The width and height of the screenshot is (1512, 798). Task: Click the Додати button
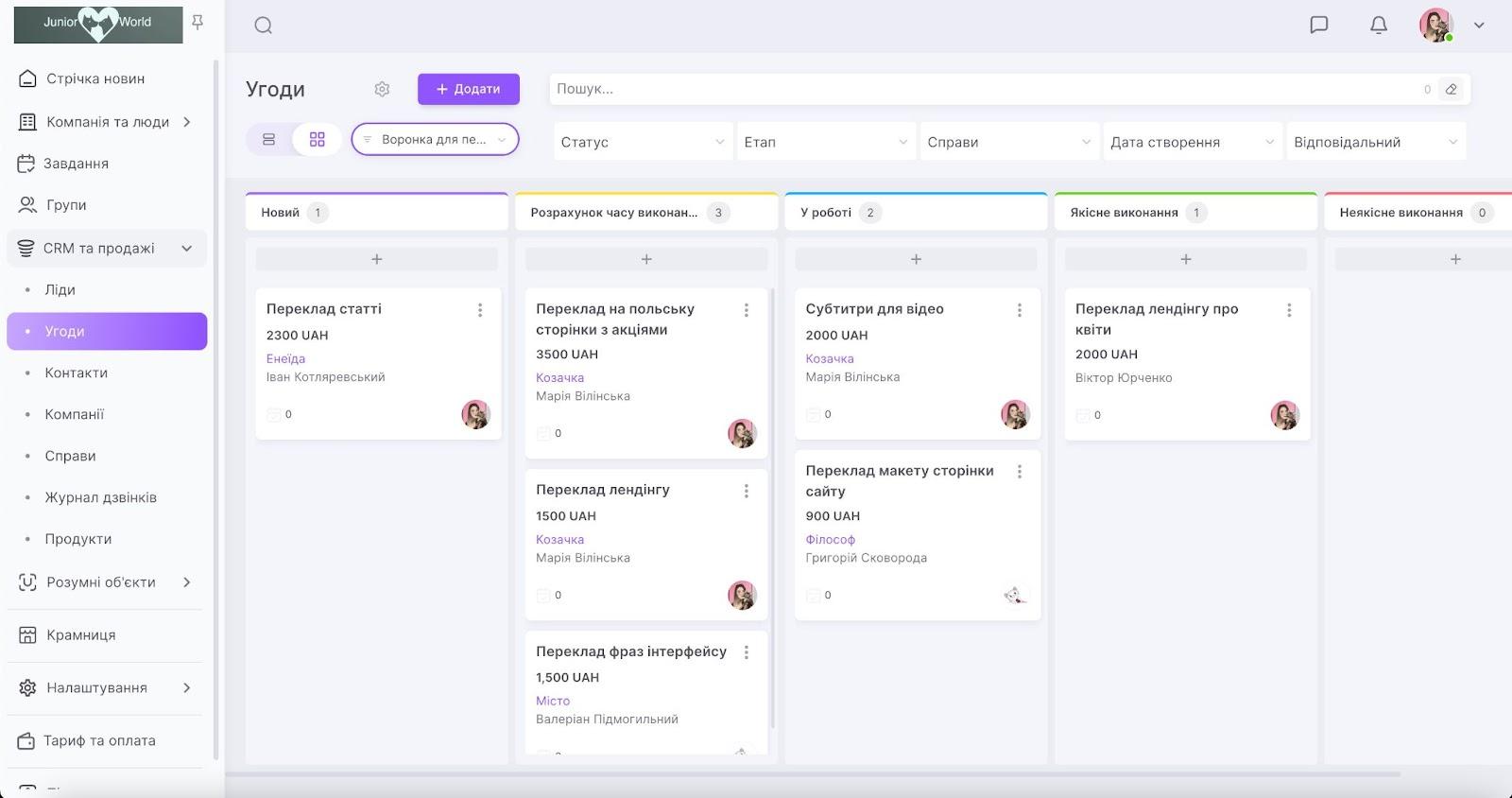[469, 89]
